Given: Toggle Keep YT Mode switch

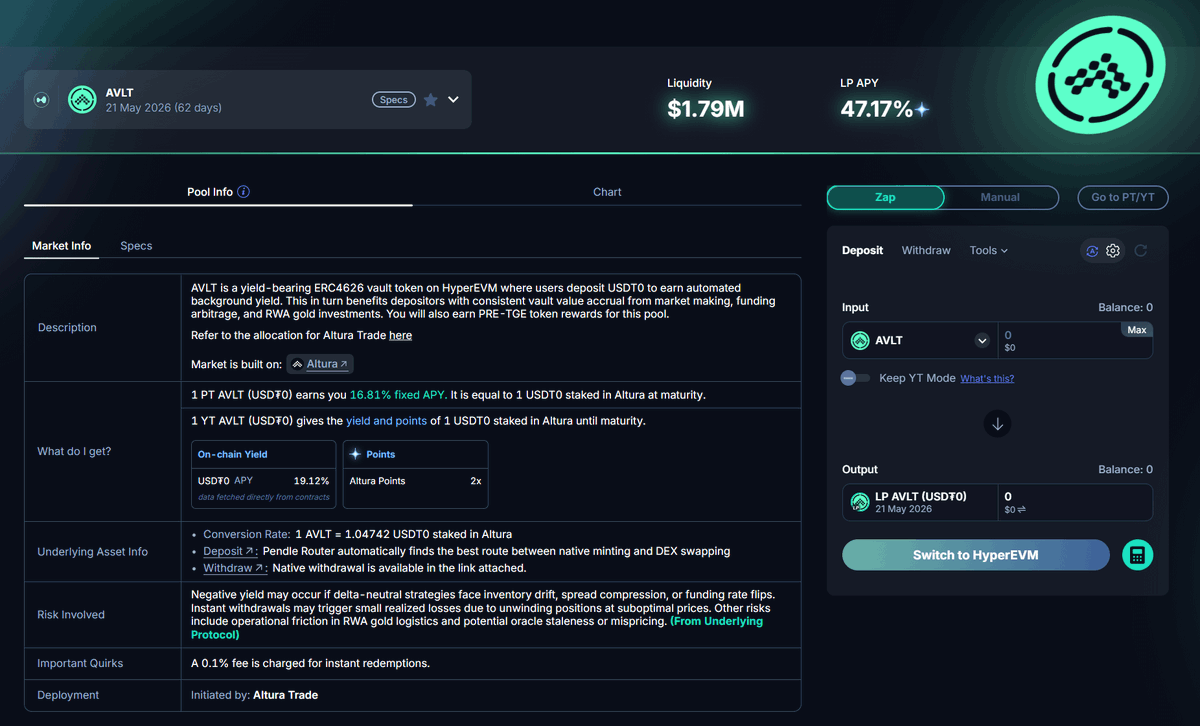Looking at the screenshot, I should (x=855, y=378).
